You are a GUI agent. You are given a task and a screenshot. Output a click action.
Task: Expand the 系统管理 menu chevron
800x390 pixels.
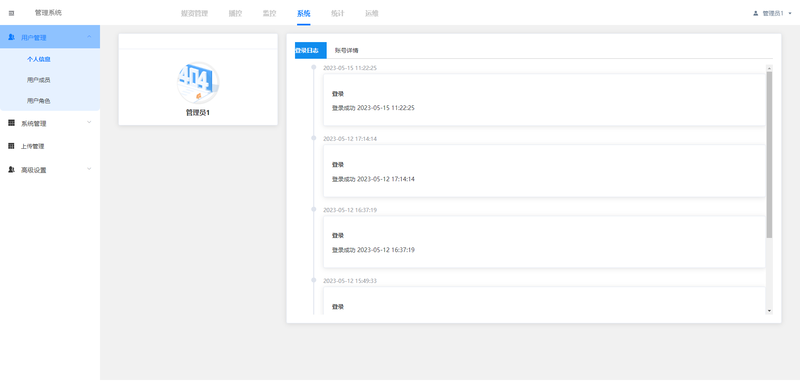[89, 123]
